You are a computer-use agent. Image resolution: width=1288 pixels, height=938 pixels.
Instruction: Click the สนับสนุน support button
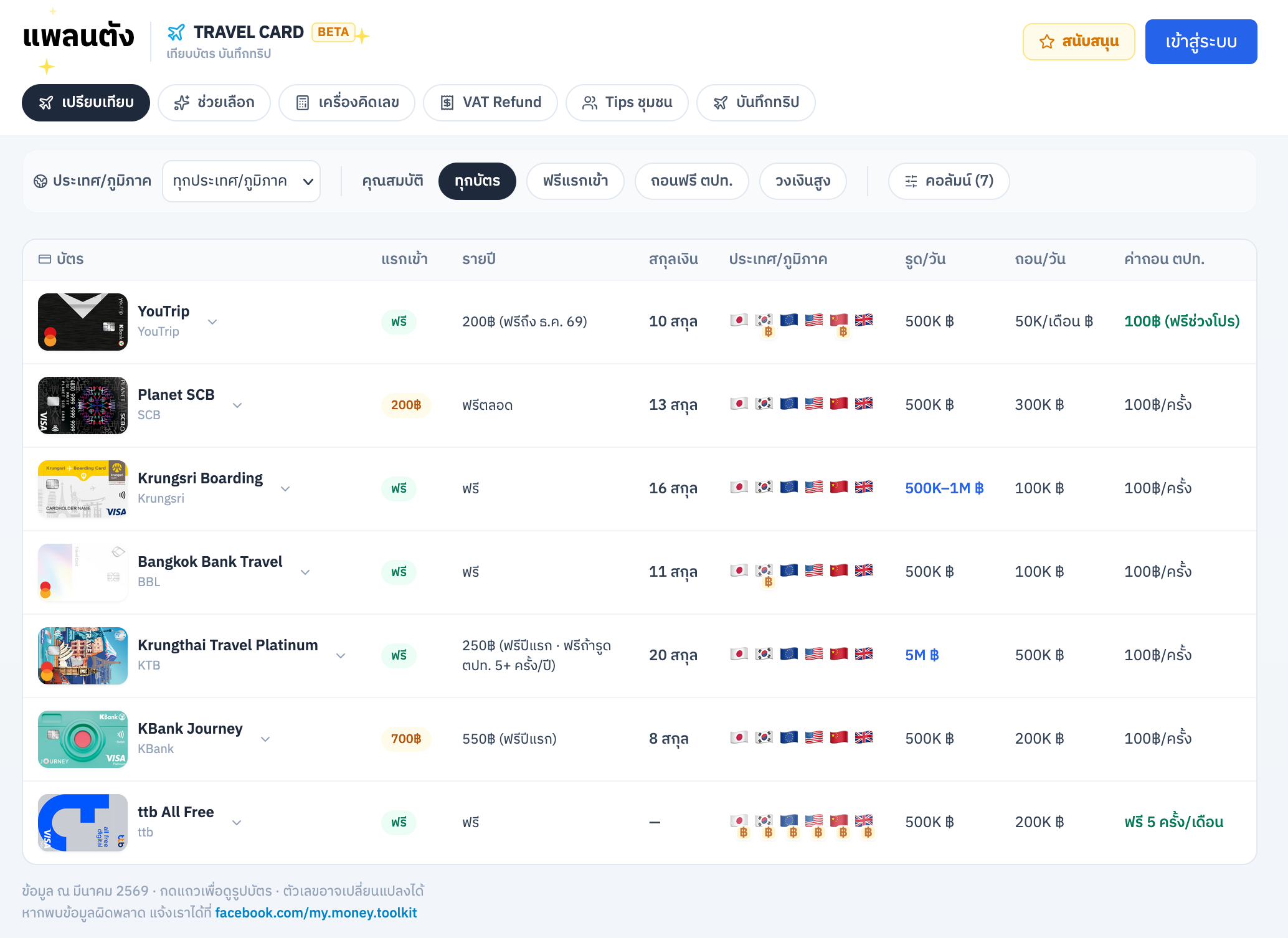point(1079,42)
